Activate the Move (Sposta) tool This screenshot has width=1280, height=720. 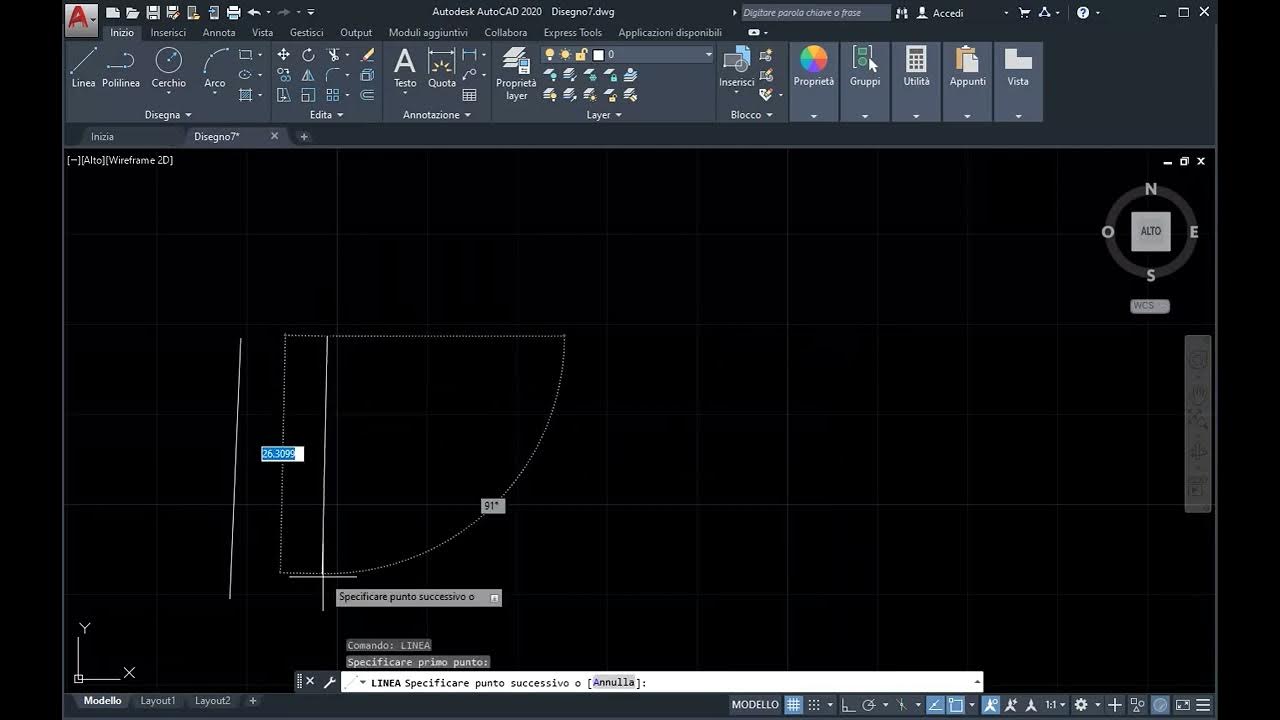(x=284, y=55)
